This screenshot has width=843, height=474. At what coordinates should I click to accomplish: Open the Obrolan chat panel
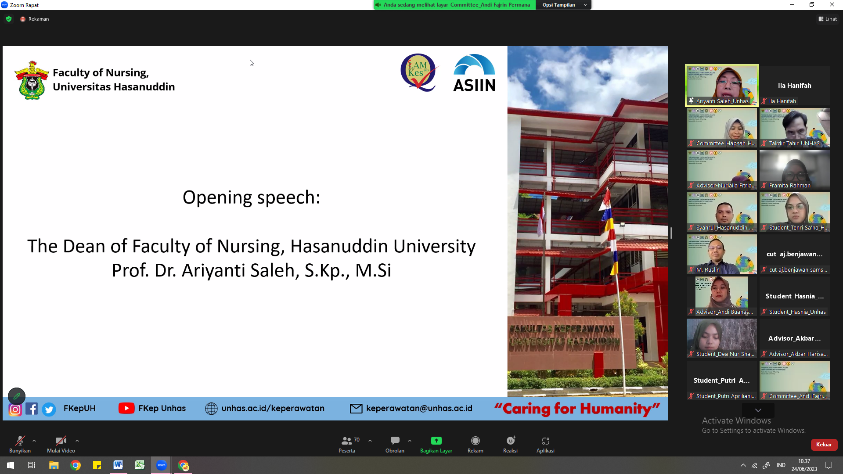click(x=395, y=442)
